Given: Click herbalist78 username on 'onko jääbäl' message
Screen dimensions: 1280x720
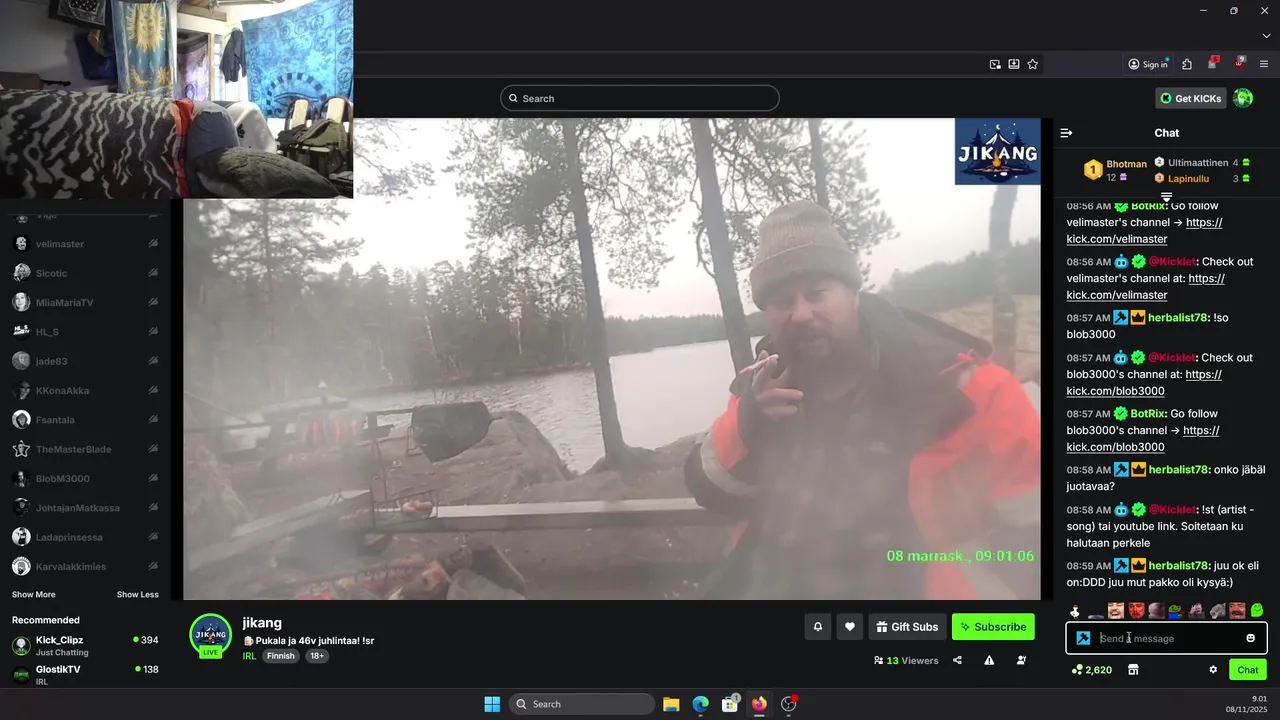Looking at the screenshot, I should click(x=1178, y=470).
